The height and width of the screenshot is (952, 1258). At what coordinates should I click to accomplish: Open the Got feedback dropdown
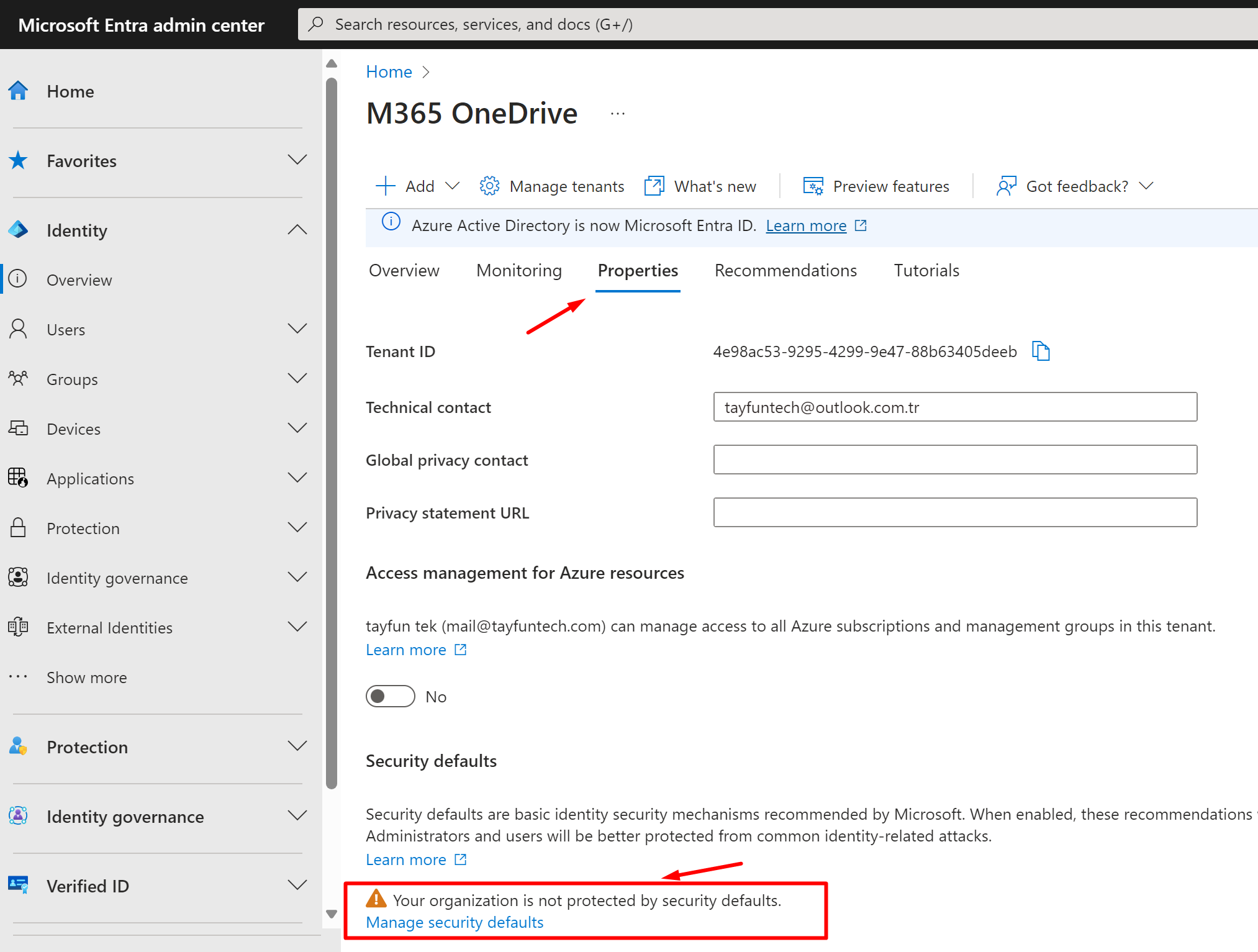tap(1076, 186)
